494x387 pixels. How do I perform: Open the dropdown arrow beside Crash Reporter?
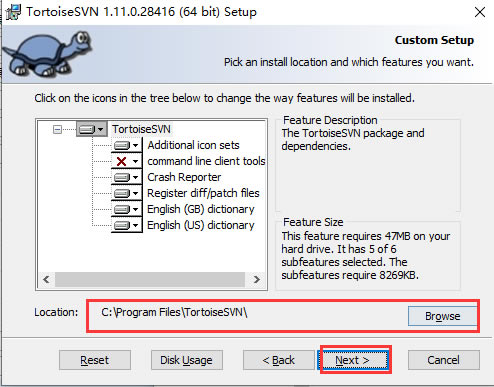click(x=135, y=177)
